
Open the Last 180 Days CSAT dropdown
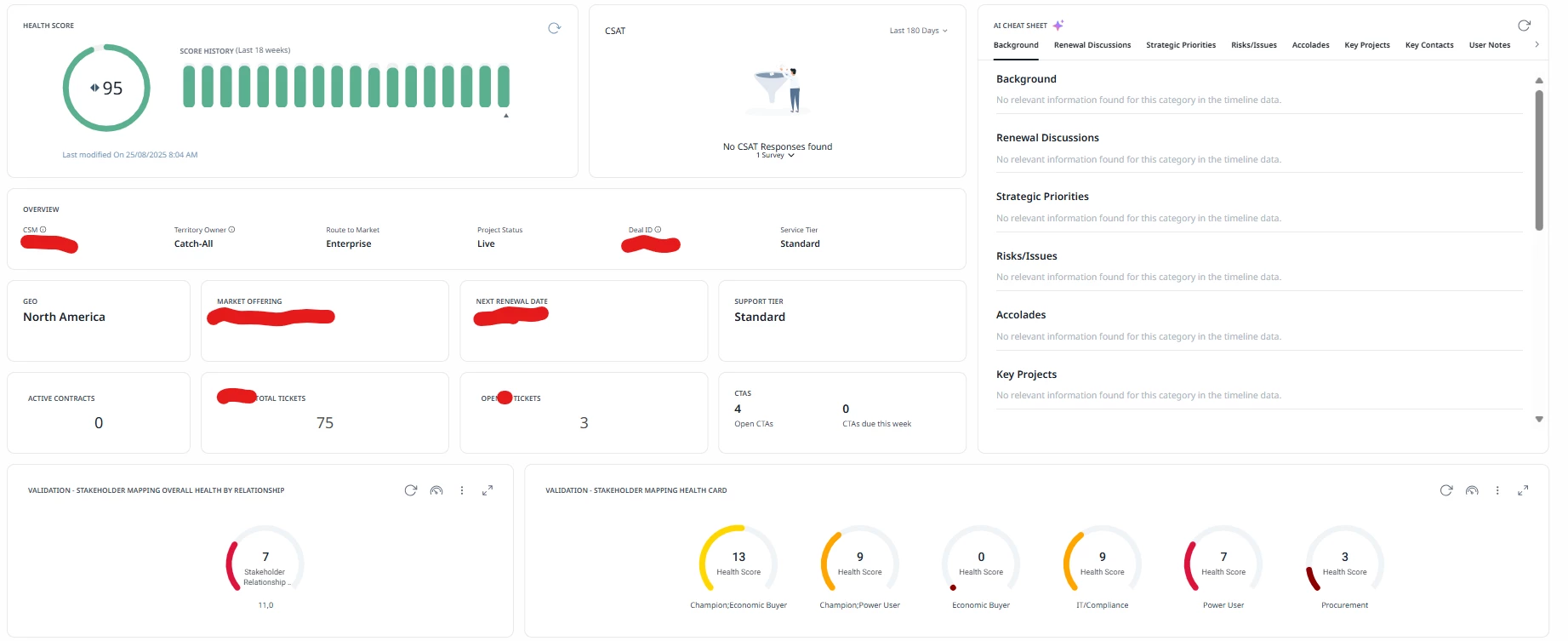(919, 31)
